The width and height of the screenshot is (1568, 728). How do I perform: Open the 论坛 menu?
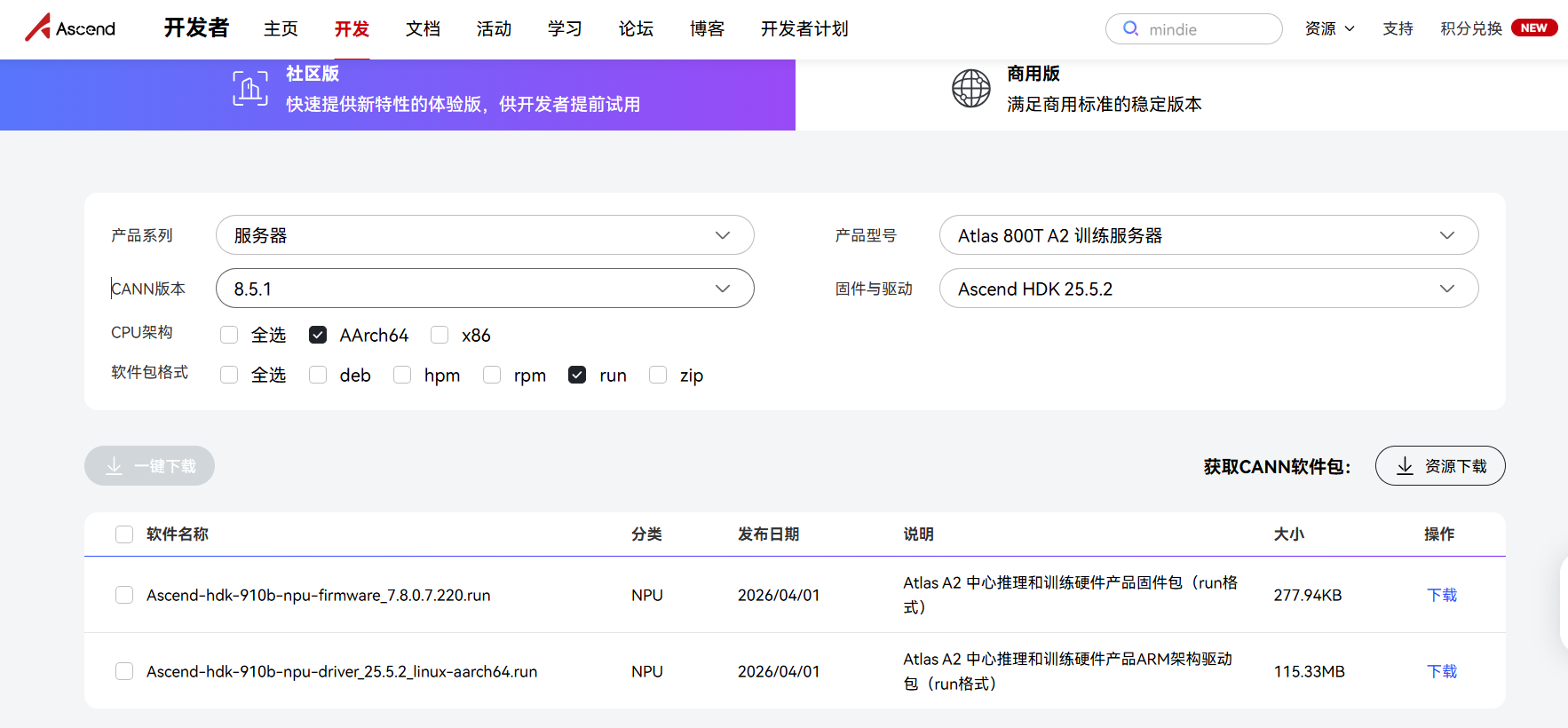click(636, 28)
